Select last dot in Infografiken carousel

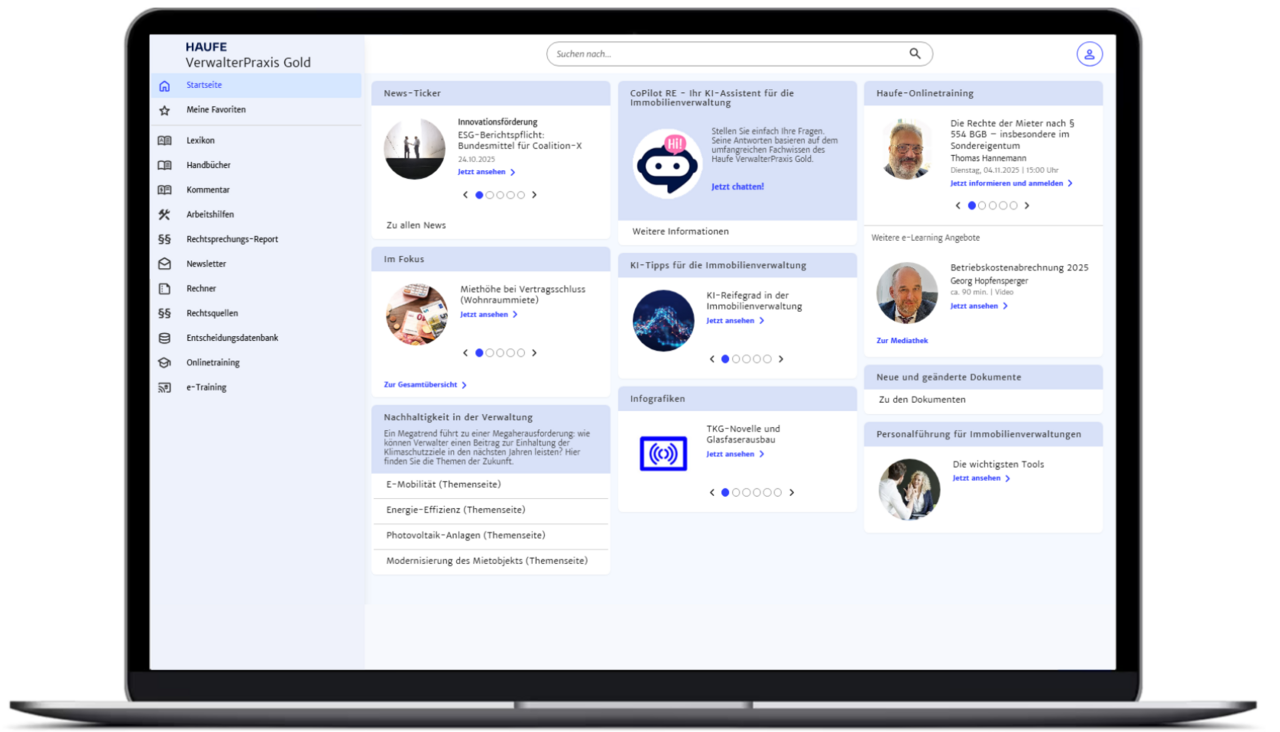tap(777, 493)
